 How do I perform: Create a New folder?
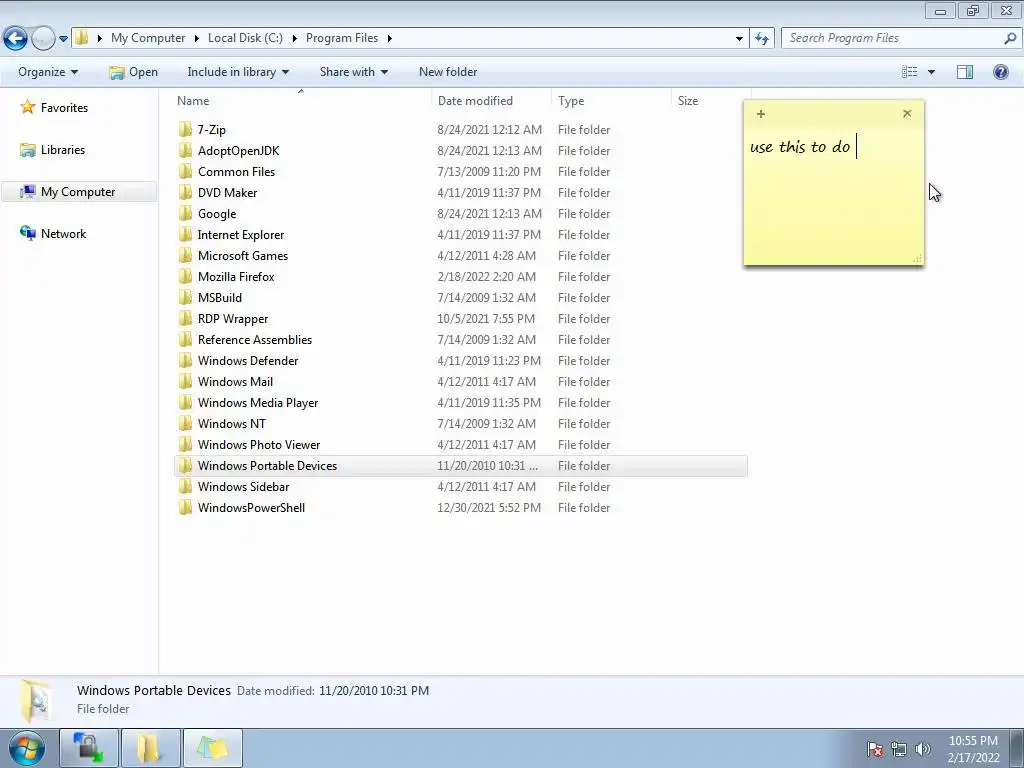click(448, 72)
